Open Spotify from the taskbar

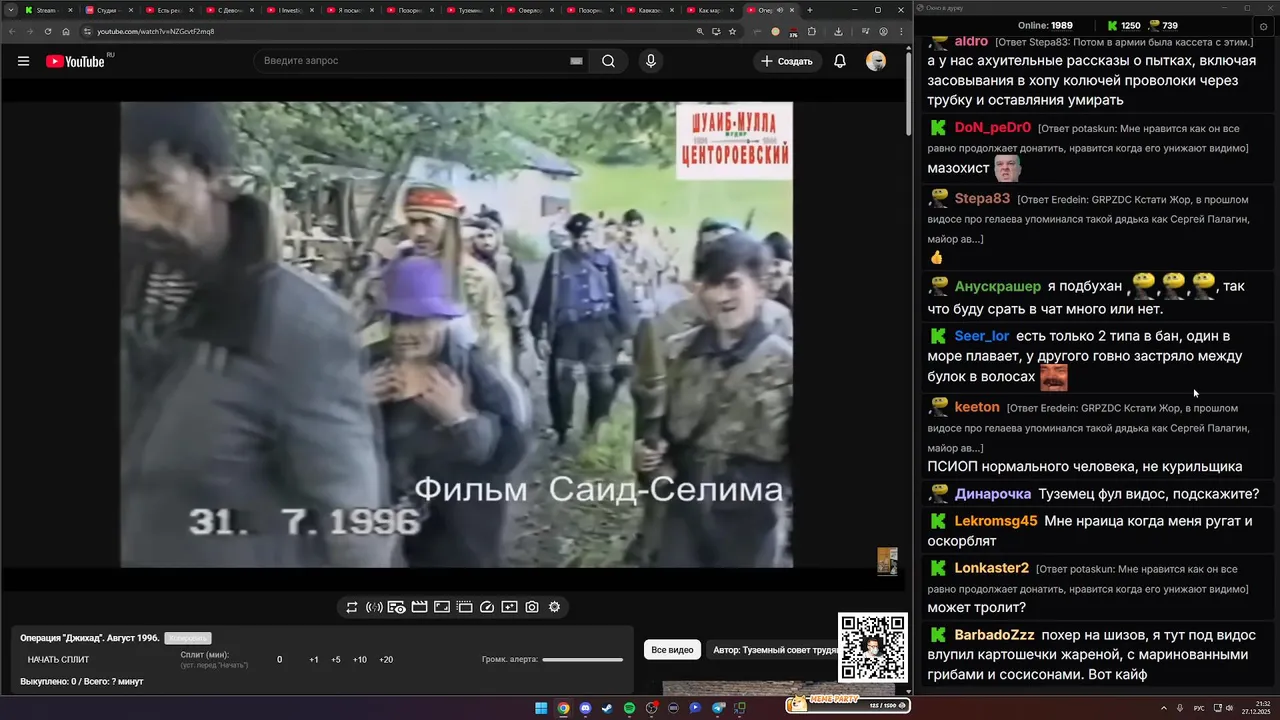point(629,708)
